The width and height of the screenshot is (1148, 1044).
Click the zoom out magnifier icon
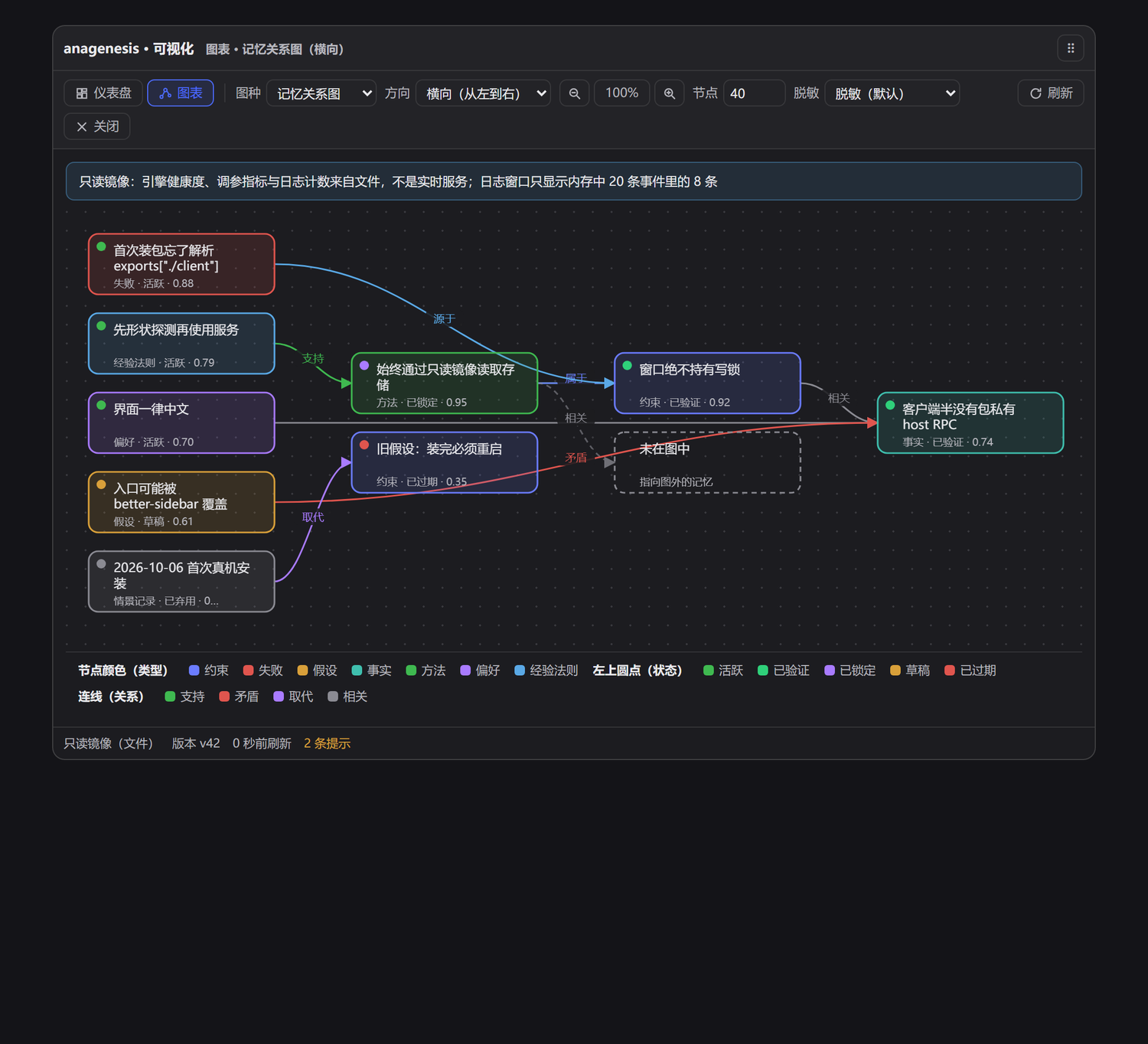[575, 93]
